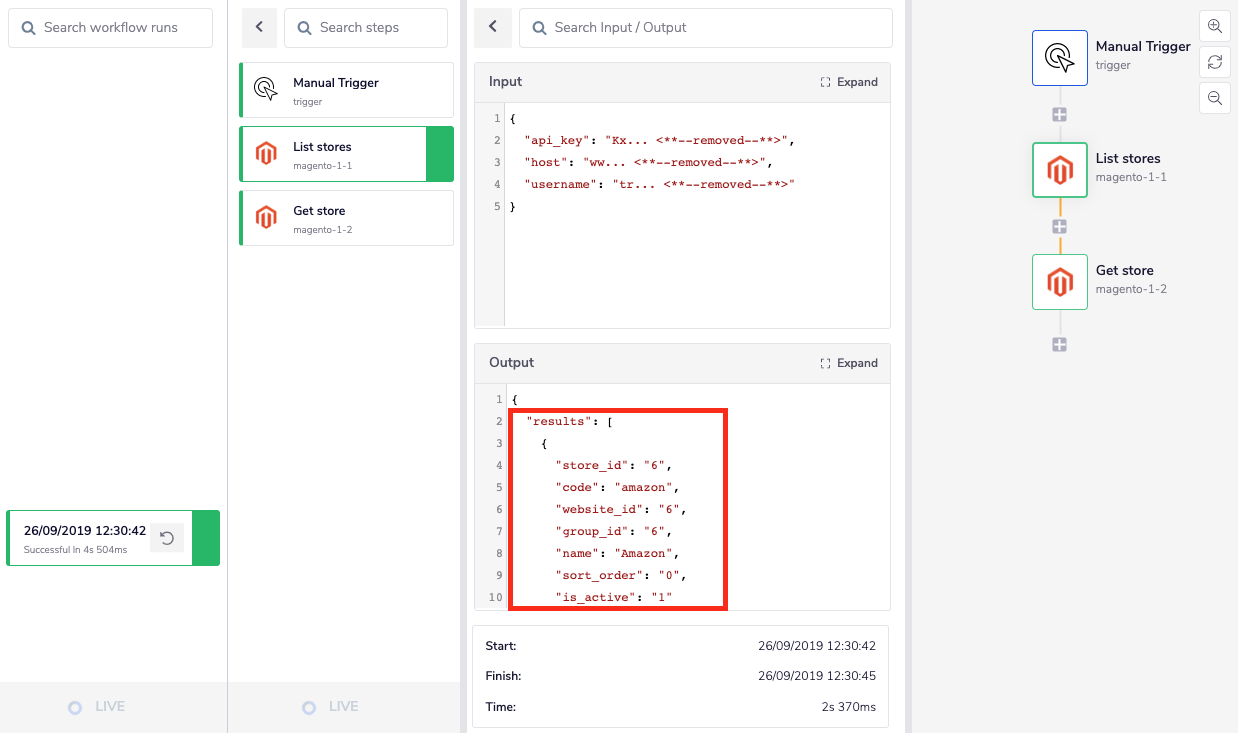Zoom out on the workflow canvas
This screenshot has width=1238, height=733.
coord(1214,98)
